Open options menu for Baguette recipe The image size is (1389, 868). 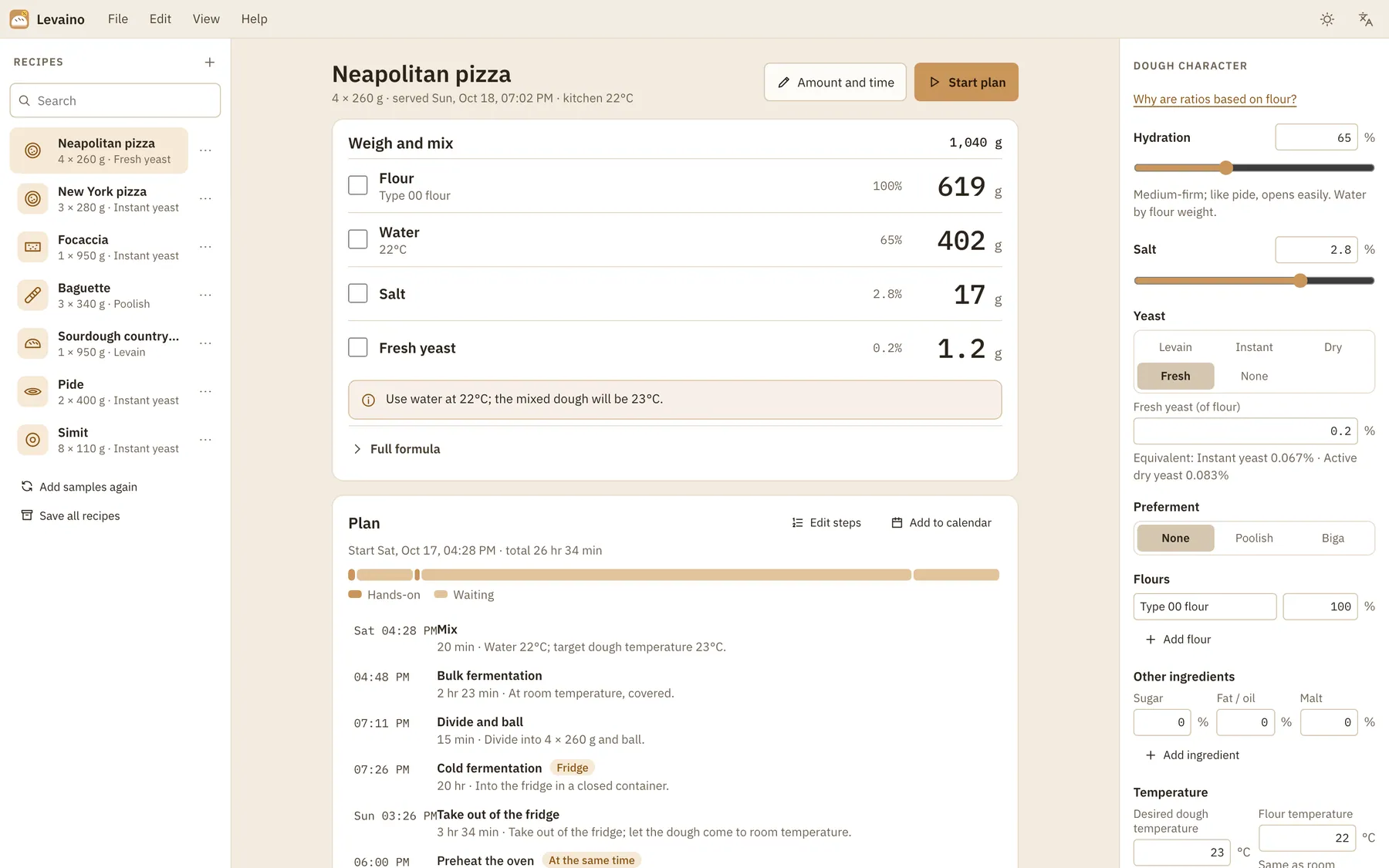point(205,296)
